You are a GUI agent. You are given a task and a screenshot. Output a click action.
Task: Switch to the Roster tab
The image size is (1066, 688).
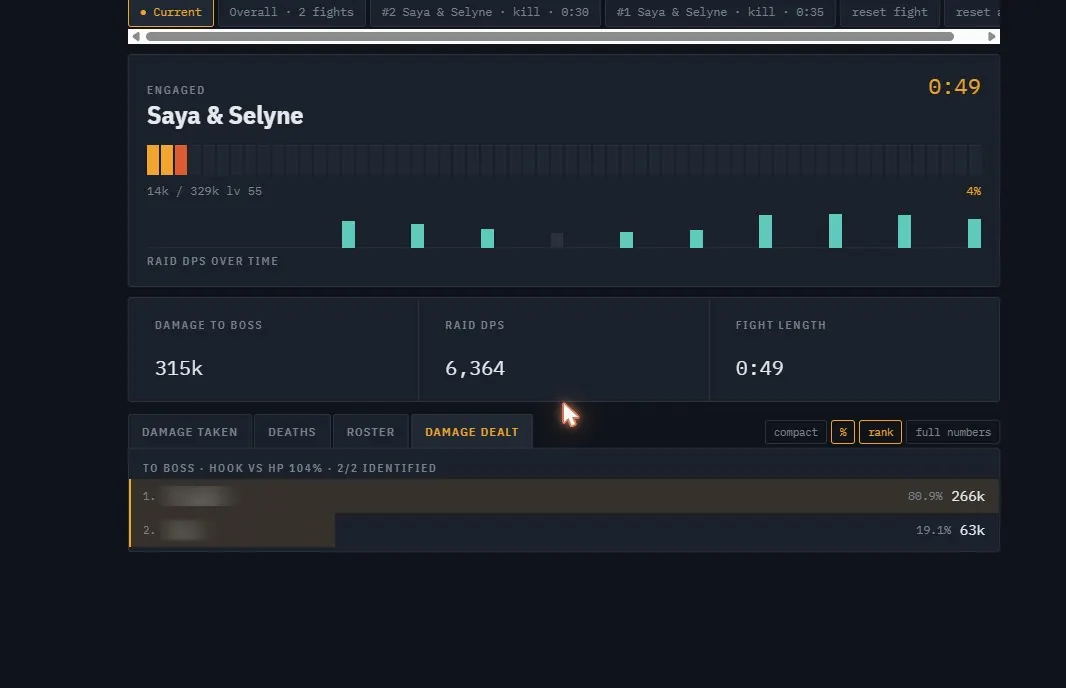[371, 432]
